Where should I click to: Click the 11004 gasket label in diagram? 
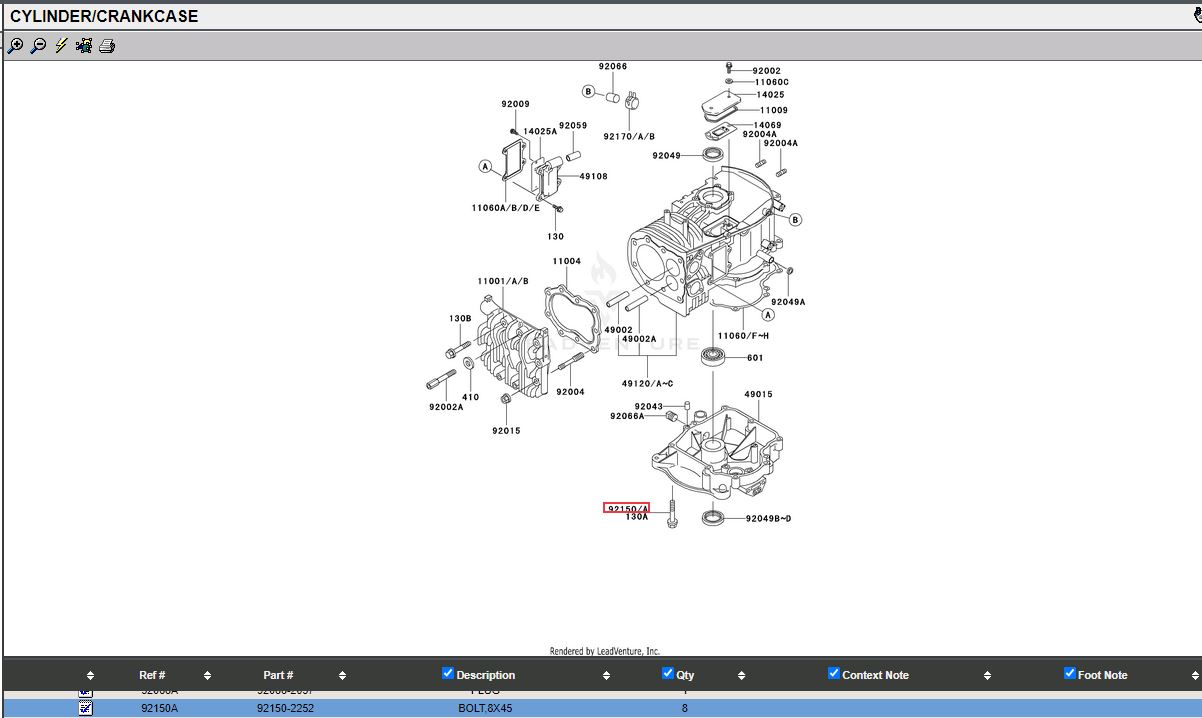click(566, 262)
